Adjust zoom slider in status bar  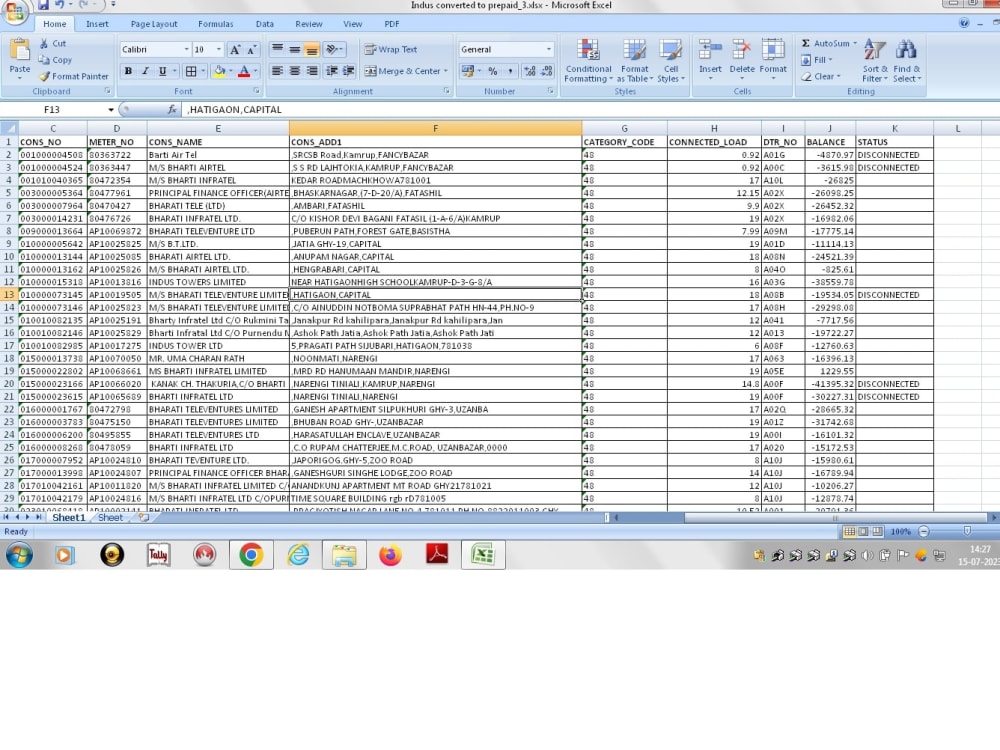coord(967,531)
